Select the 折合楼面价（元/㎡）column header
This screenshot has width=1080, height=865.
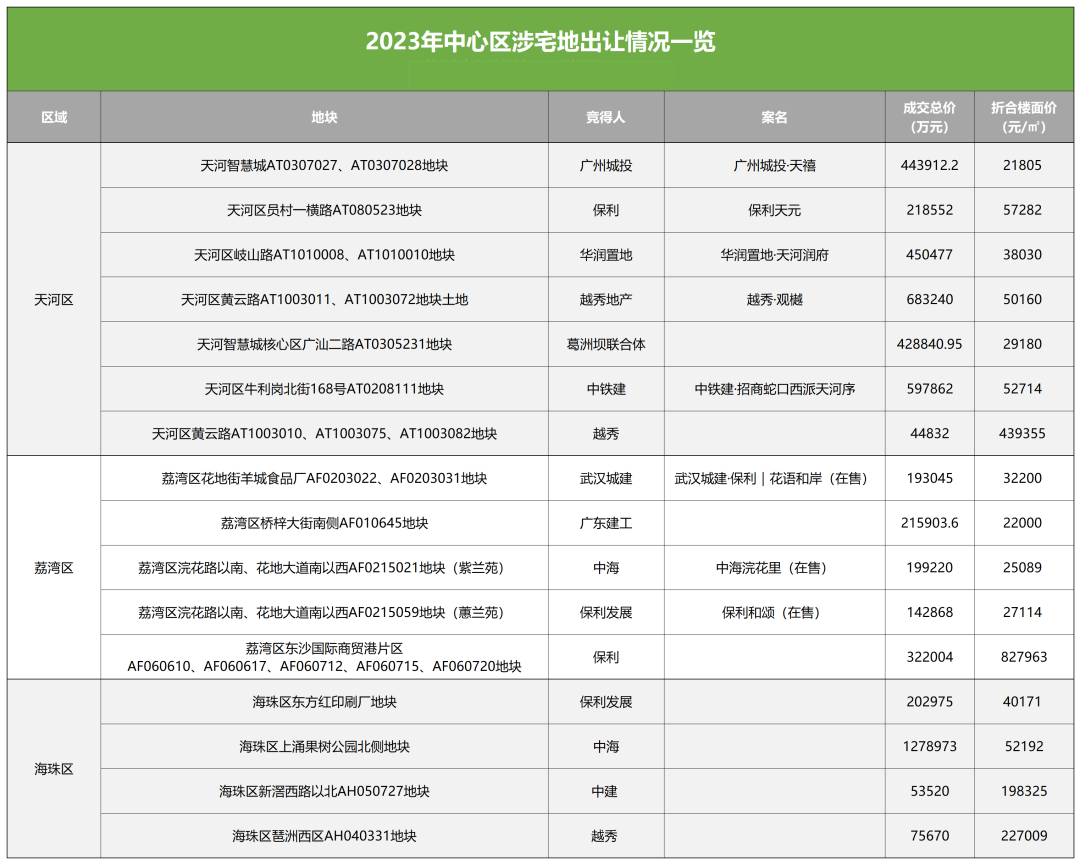[x=1024, y=117]
